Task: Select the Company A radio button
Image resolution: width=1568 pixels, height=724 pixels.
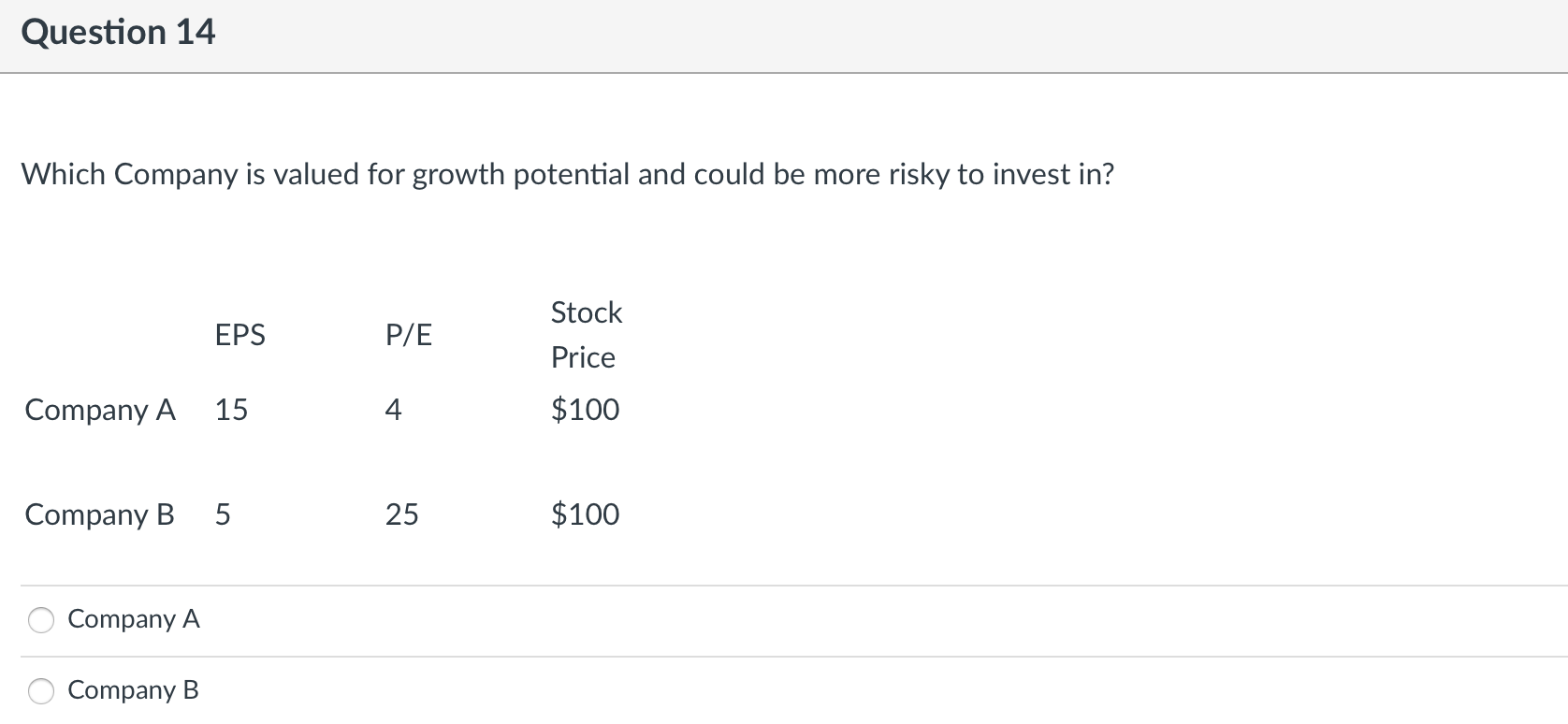Action: pos(40,619)
